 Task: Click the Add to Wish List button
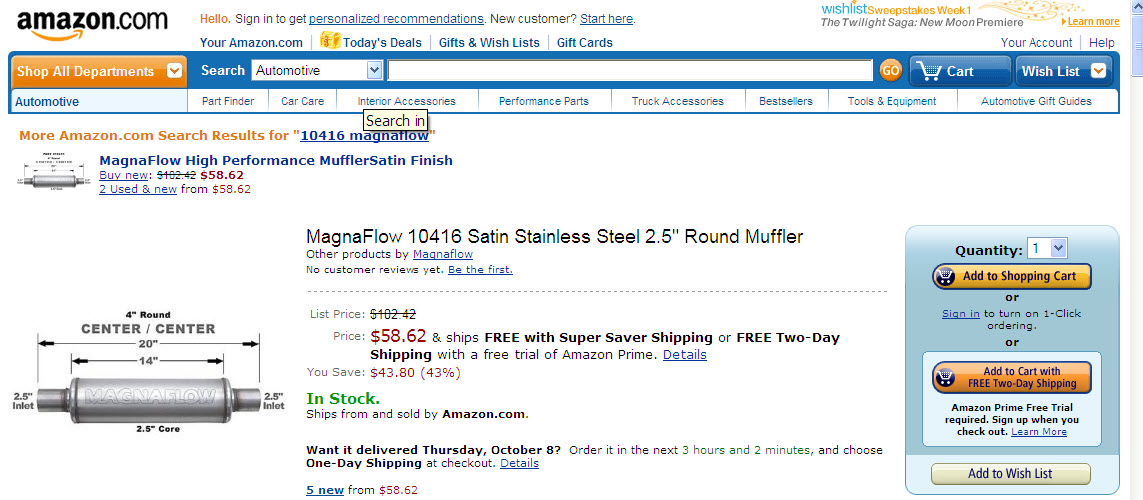[1010, 474]
